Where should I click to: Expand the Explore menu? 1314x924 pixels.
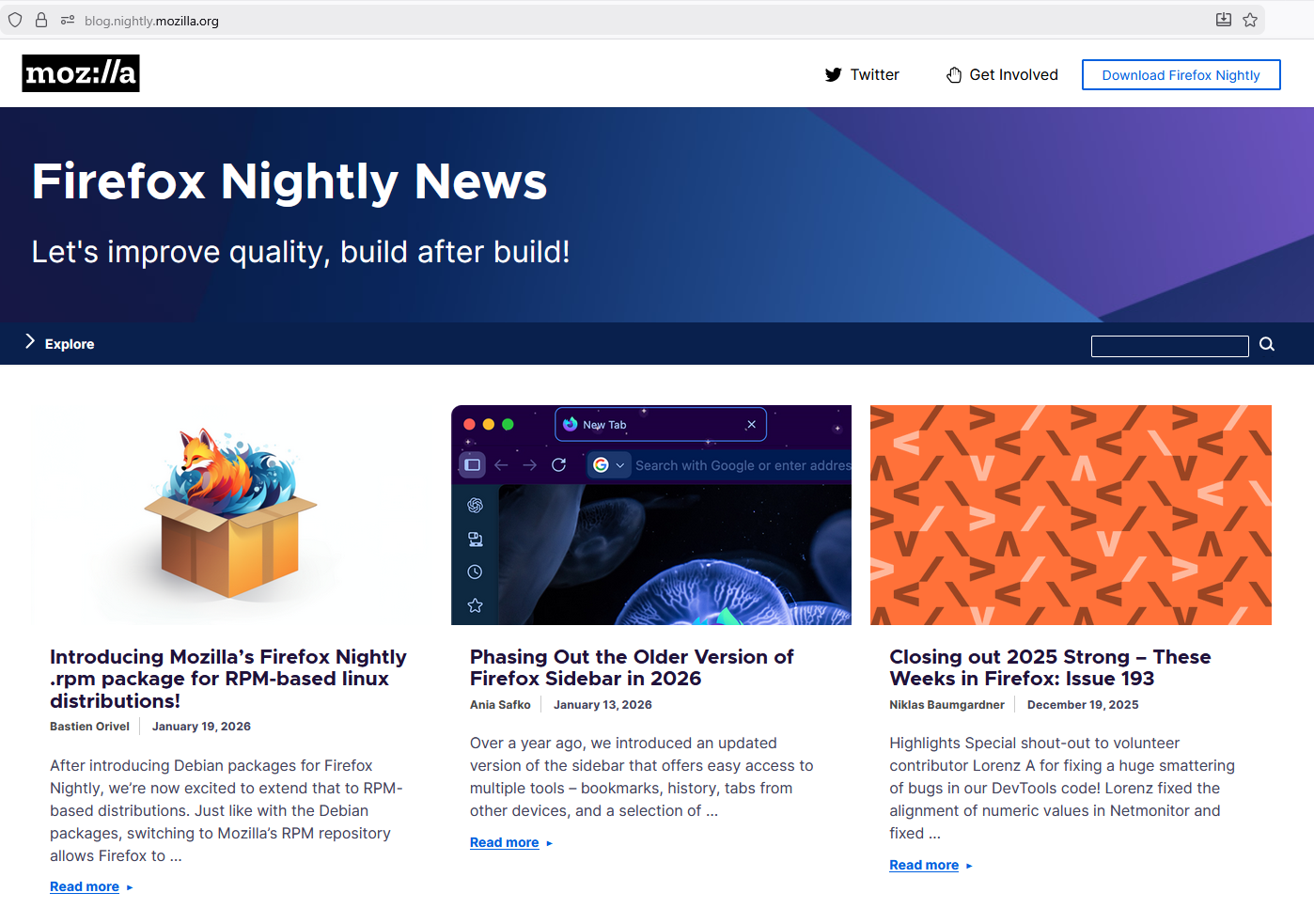click(59, 343)
